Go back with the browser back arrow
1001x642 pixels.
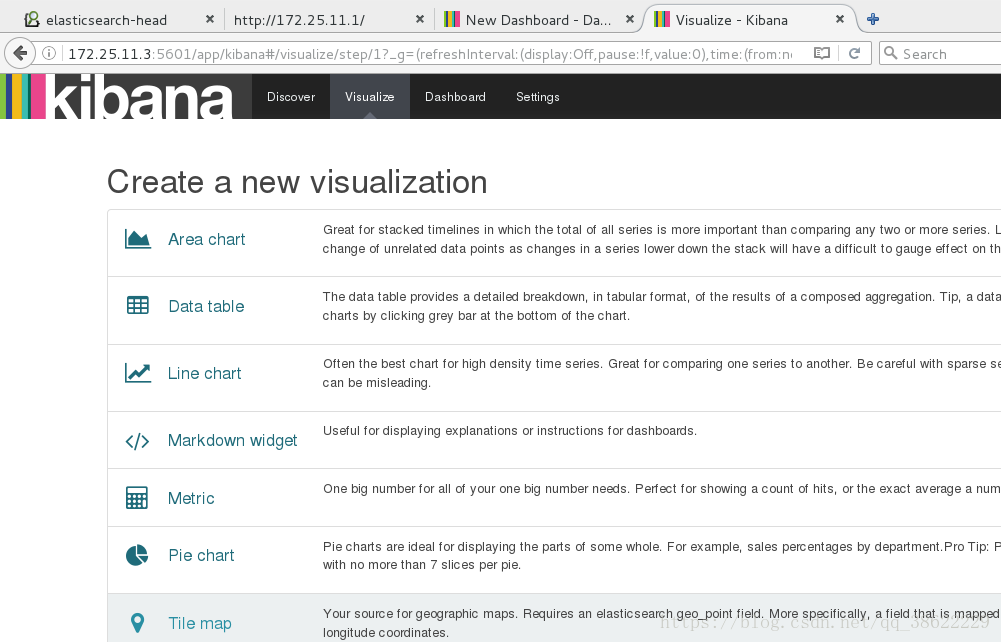(x=20, y=53)
